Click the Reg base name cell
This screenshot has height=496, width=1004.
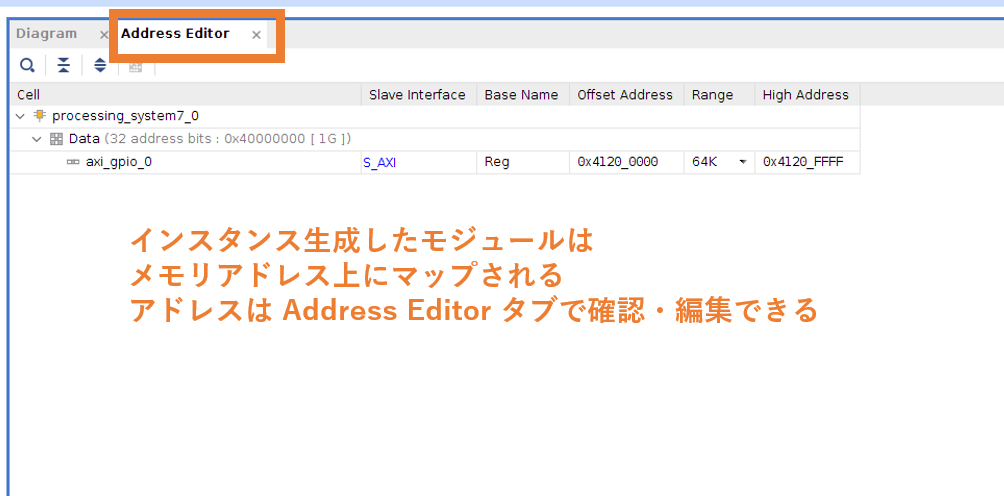pos(523,163)
